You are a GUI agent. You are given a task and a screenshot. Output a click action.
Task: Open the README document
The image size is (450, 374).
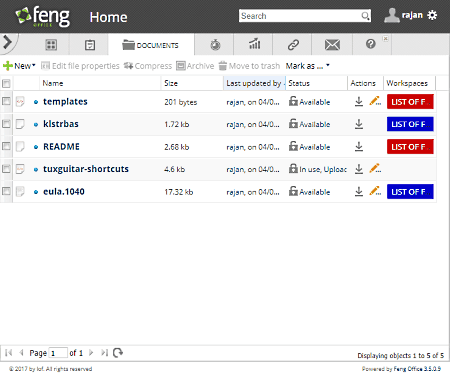pos(61,147)
